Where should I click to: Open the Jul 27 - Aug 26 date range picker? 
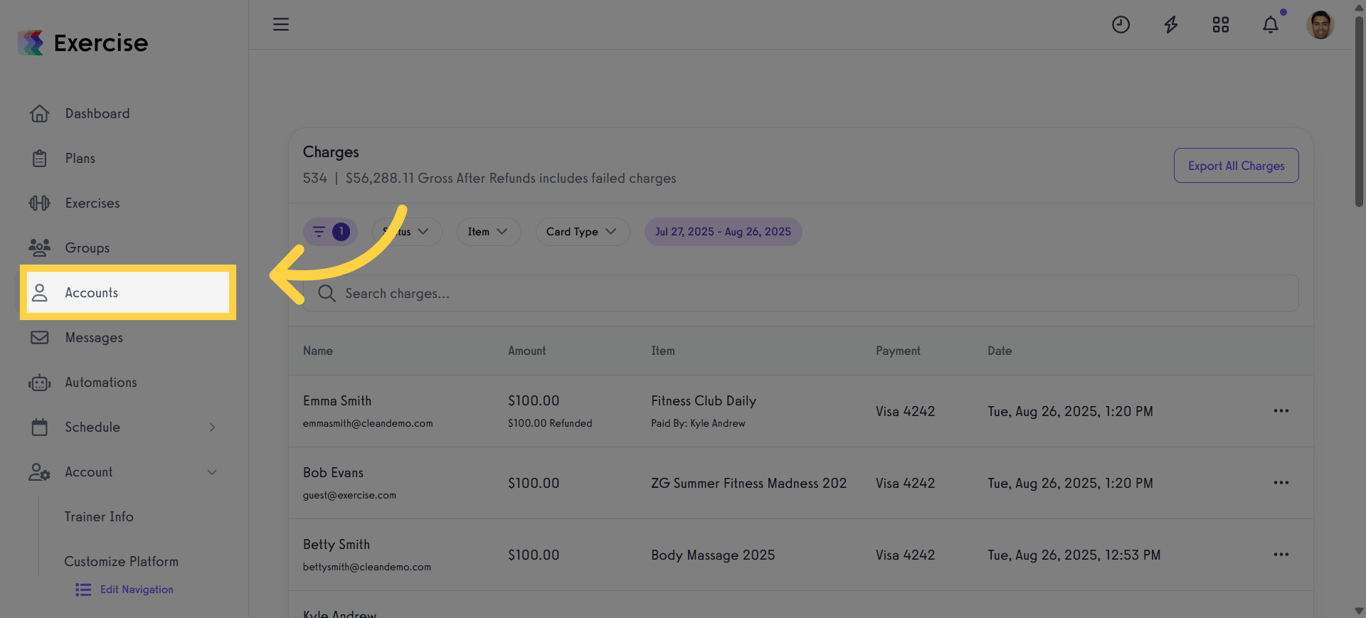coord(723,231)
